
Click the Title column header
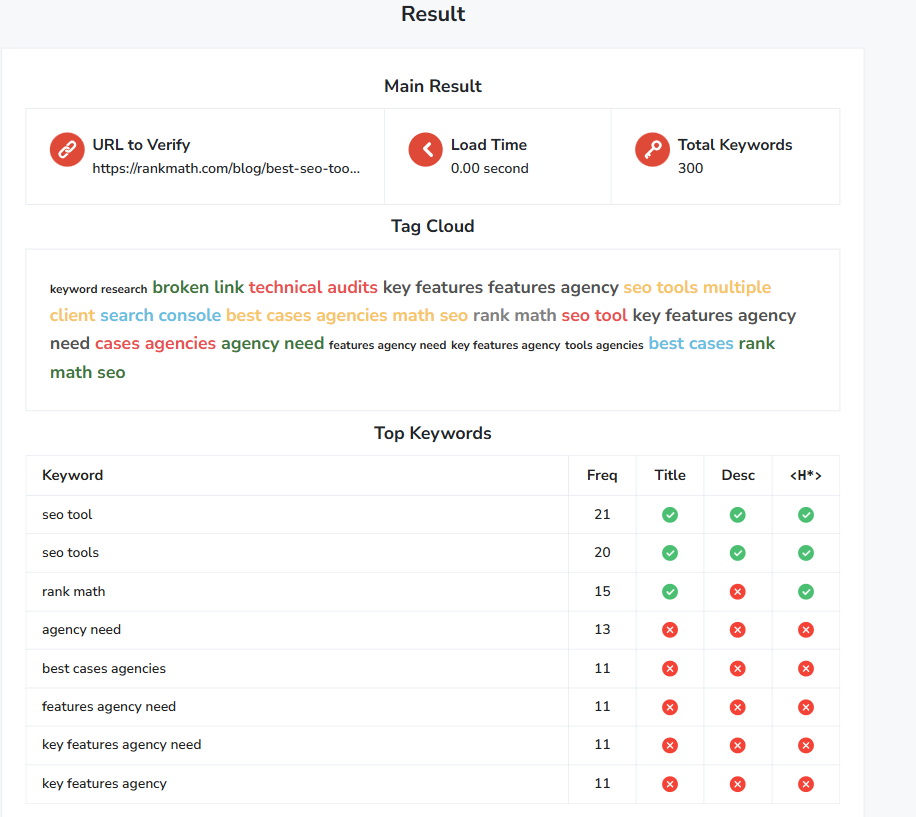click(670, 475)
